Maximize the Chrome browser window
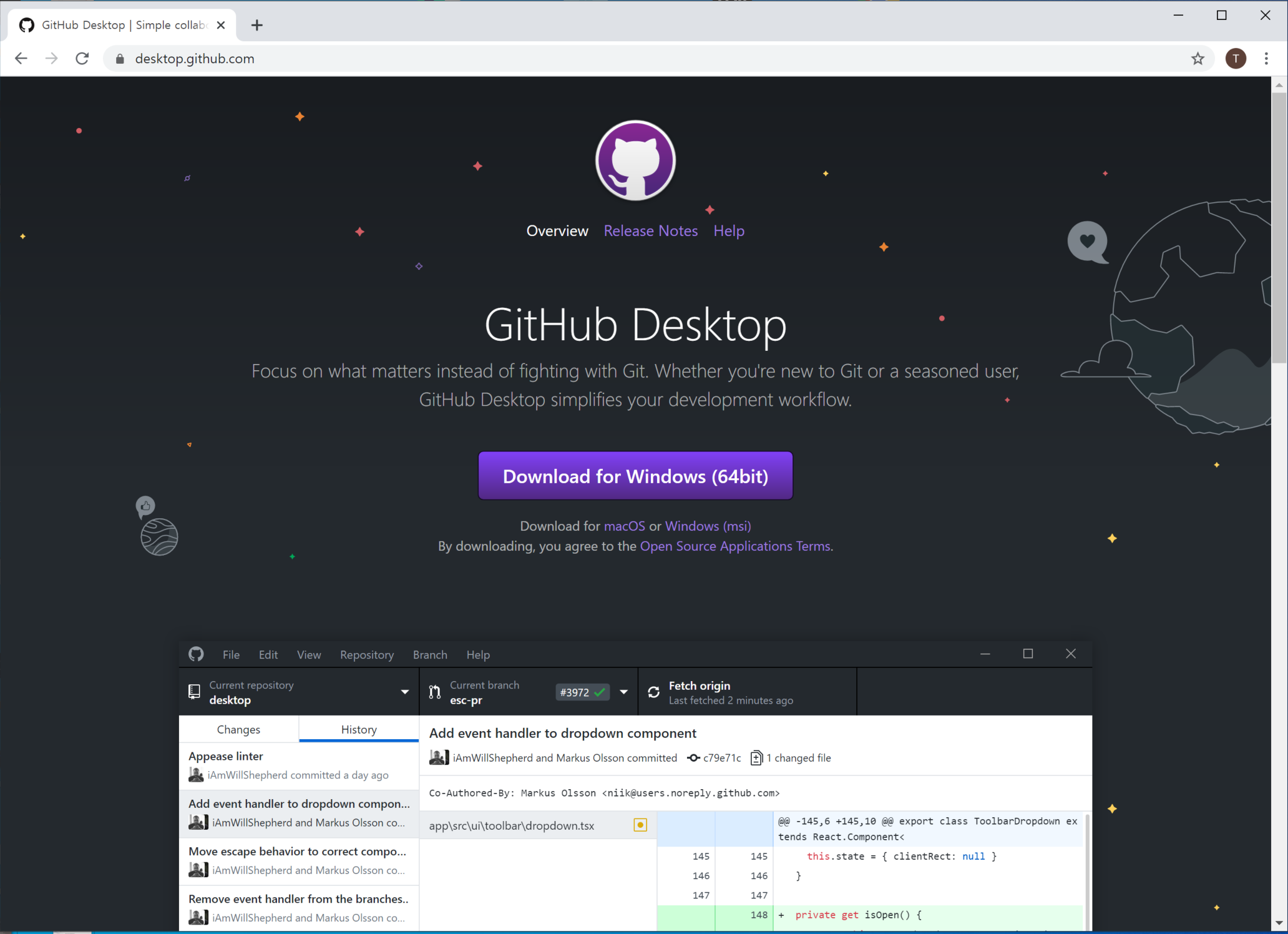 pyautogui.click(x=1222, y=16)
